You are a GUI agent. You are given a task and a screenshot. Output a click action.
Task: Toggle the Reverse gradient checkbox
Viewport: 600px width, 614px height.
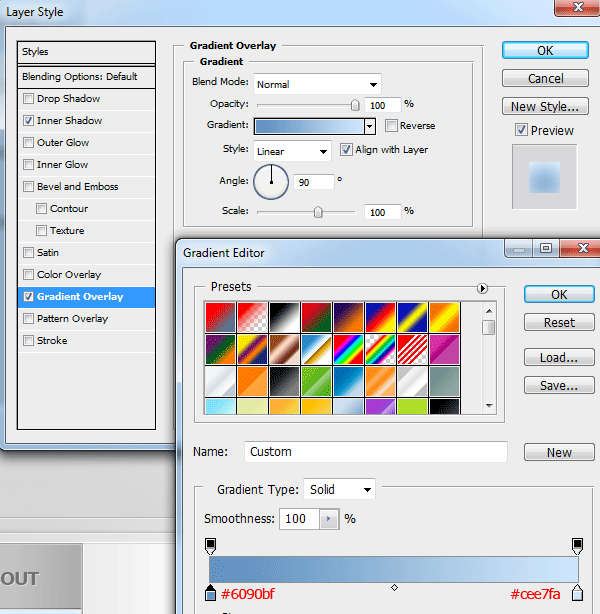point(391,126)
